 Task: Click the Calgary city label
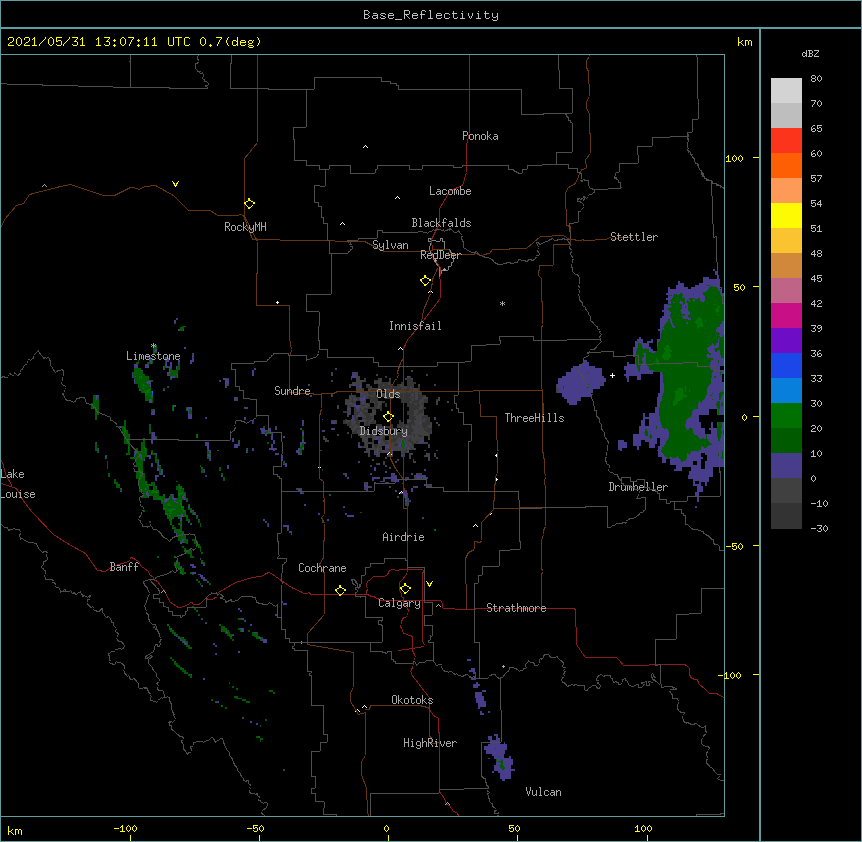[399, 603]
